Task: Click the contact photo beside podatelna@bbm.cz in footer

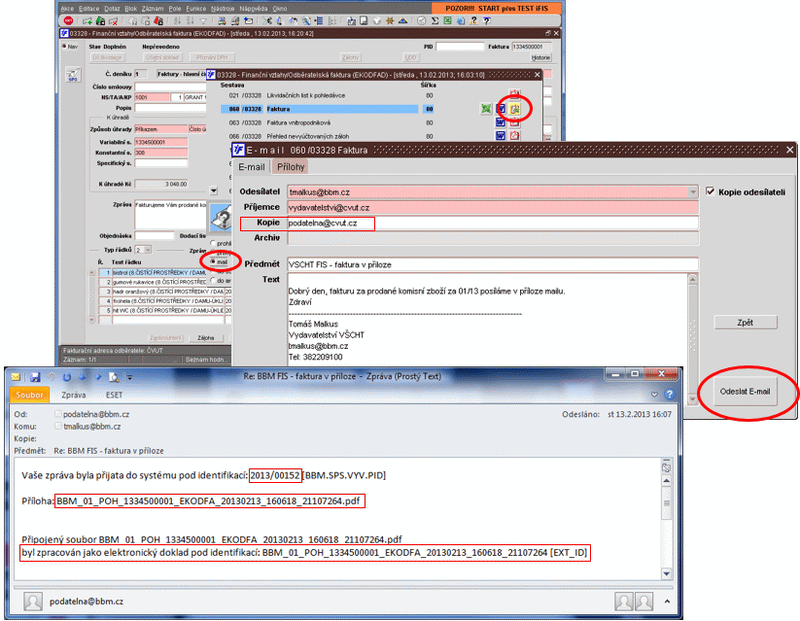Action: (33, 602)
